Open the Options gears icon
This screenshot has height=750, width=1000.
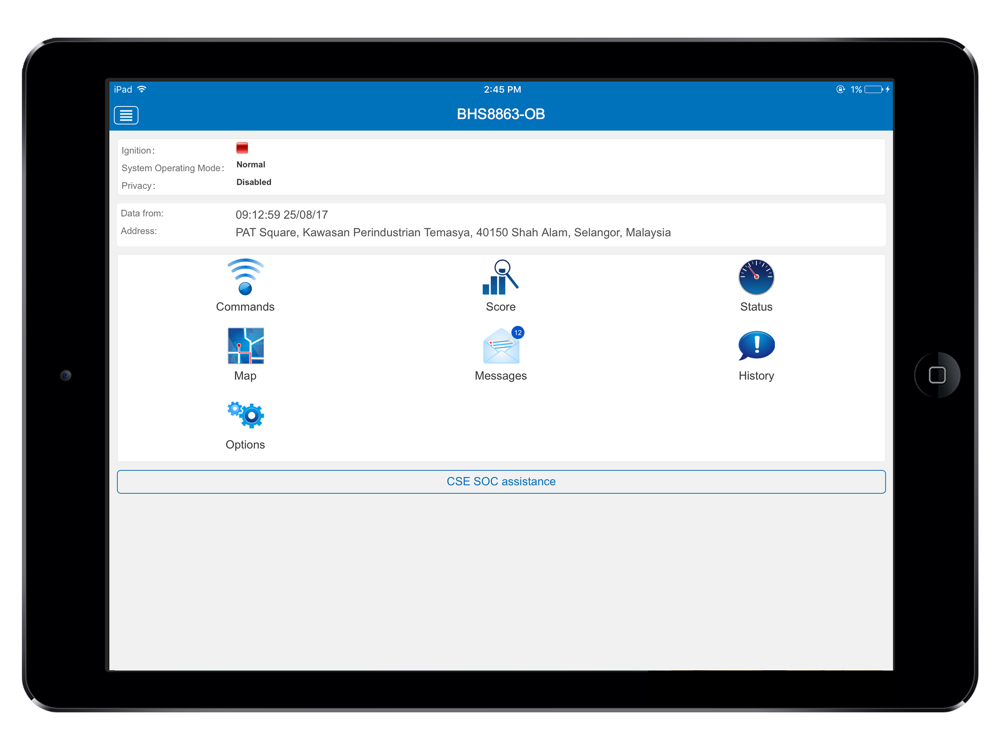pyautogui.click(x=246, y=415)
